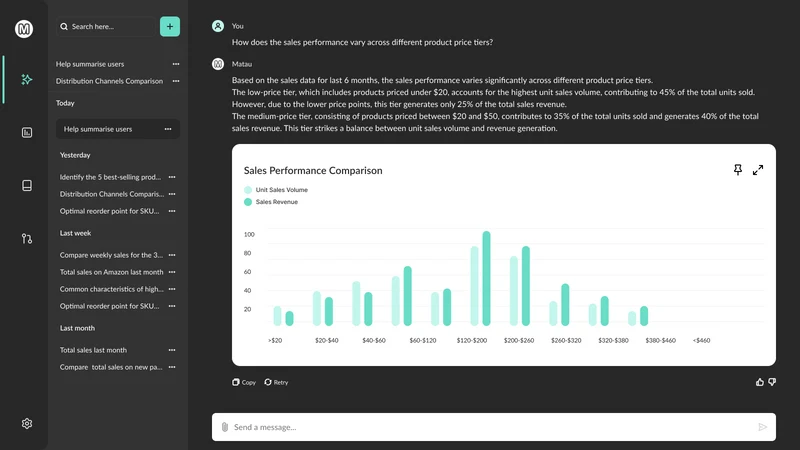Focus the Send a message input
800x450 pixels.
click(494, 427)
